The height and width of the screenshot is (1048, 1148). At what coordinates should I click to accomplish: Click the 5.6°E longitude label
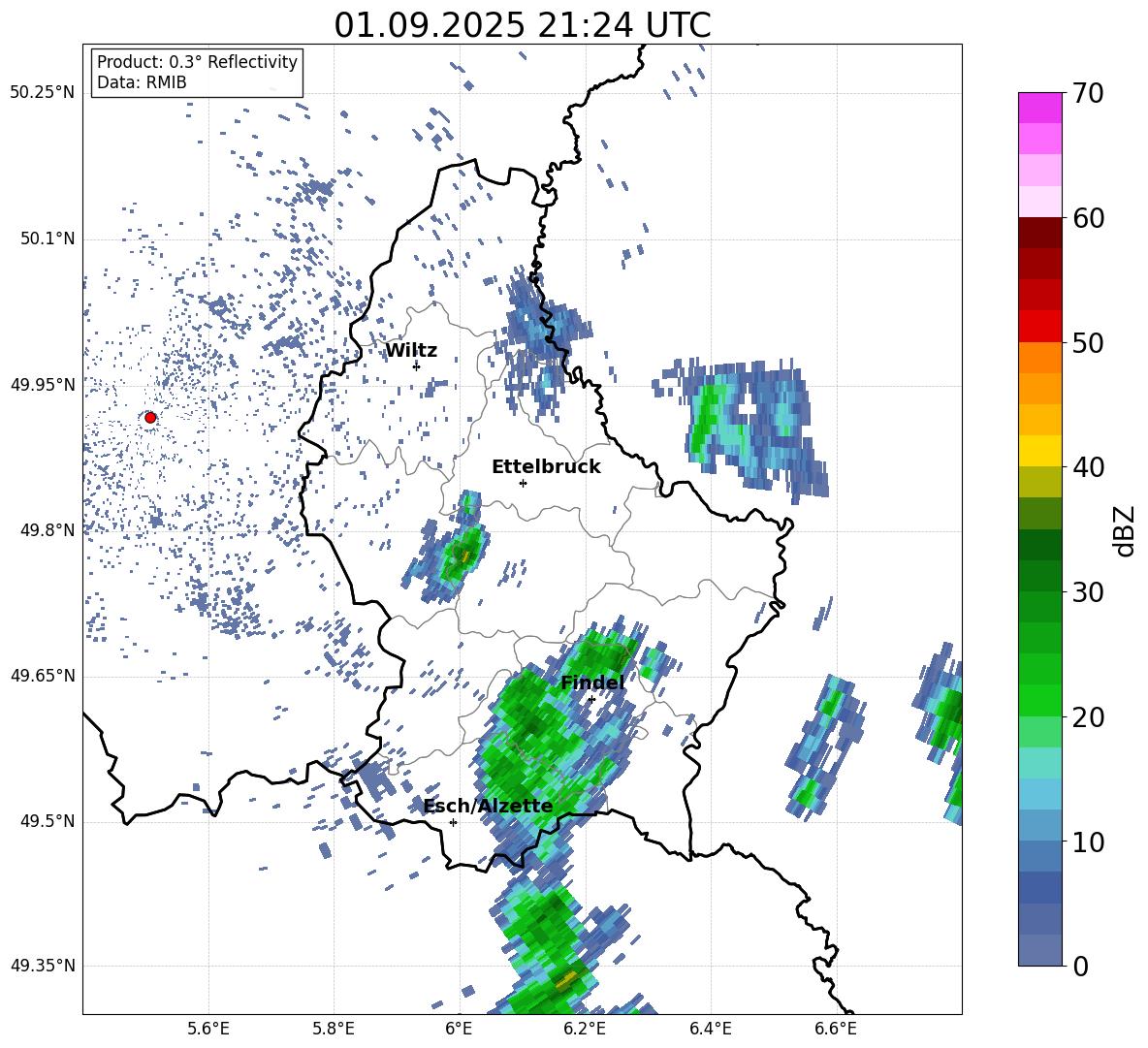[208, 1029]
